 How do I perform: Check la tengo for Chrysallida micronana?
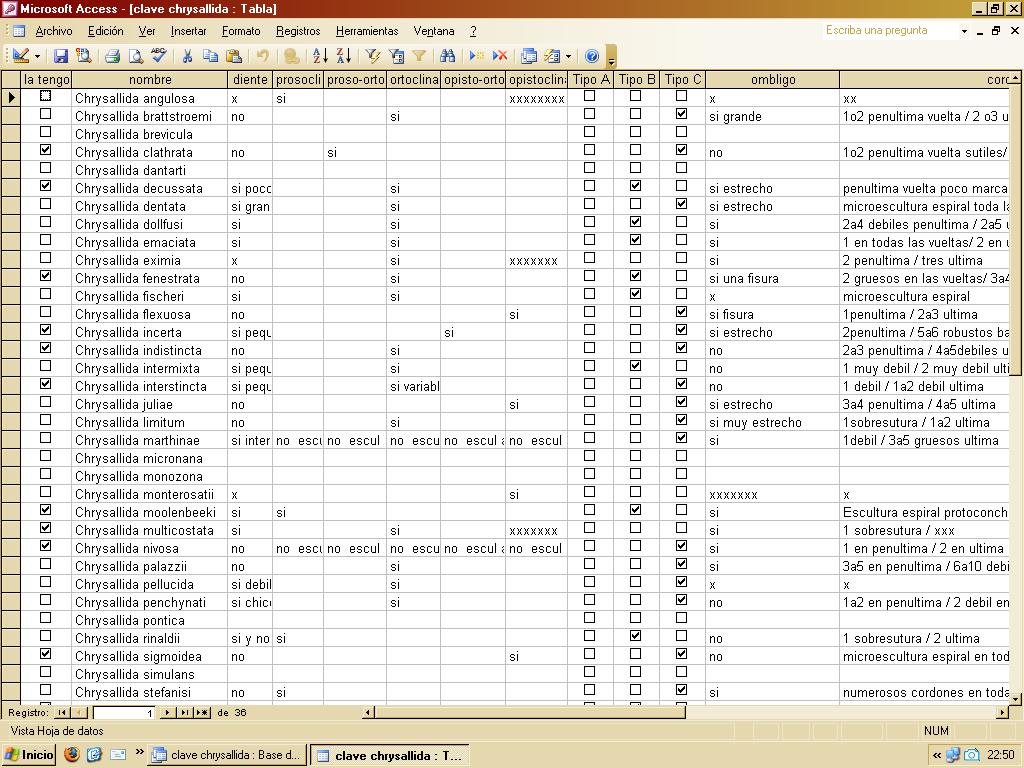(45, 456)
